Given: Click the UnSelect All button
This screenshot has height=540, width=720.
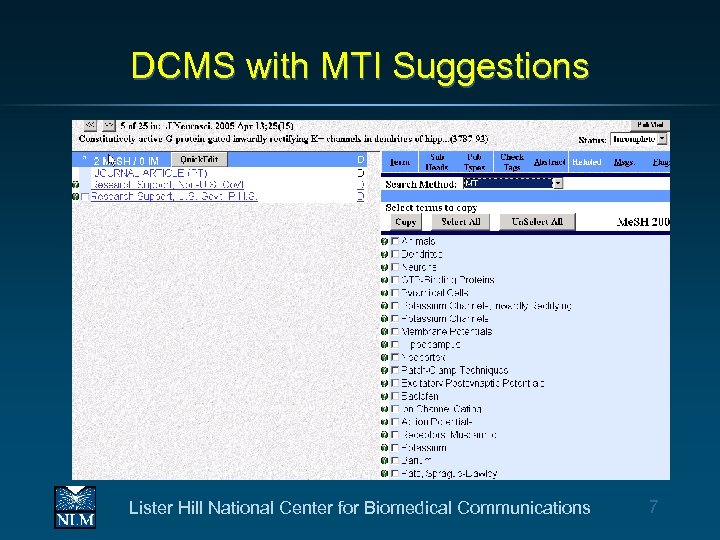Looking at the screenshot, I should pyautogui.click(x=537, y=222).
